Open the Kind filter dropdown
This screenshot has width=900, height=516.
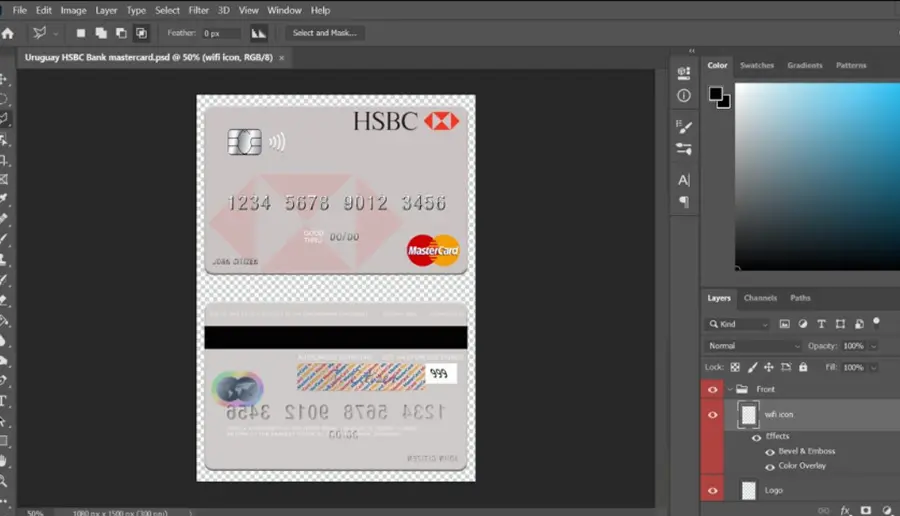tap(738, 324)
